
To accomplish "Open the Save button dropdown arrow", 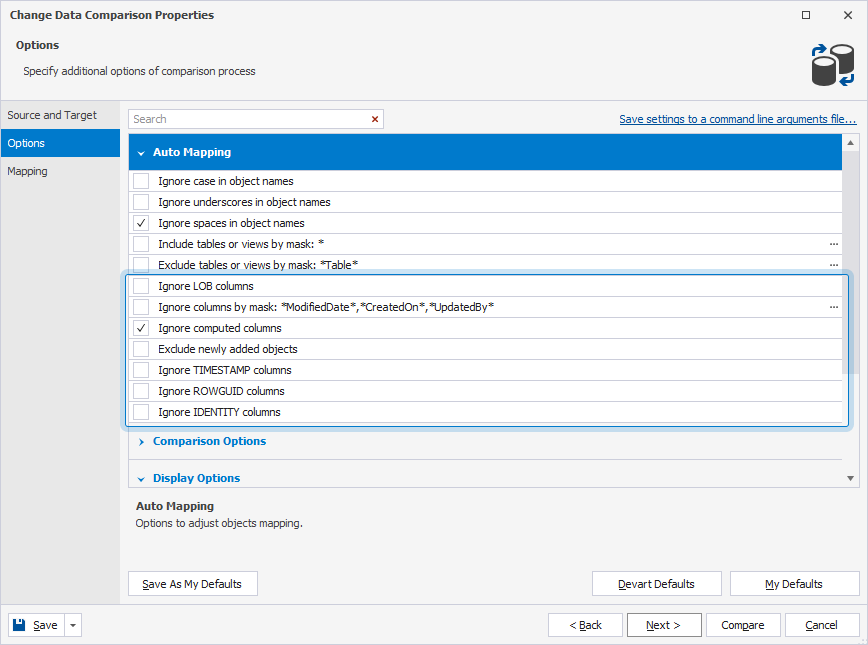I will [x=73, y=625].
